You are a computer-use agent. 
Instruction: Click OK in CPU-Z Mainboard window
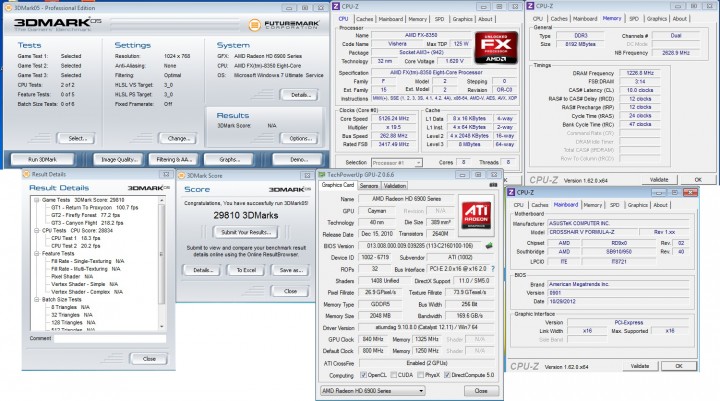(x=679, y=366)
